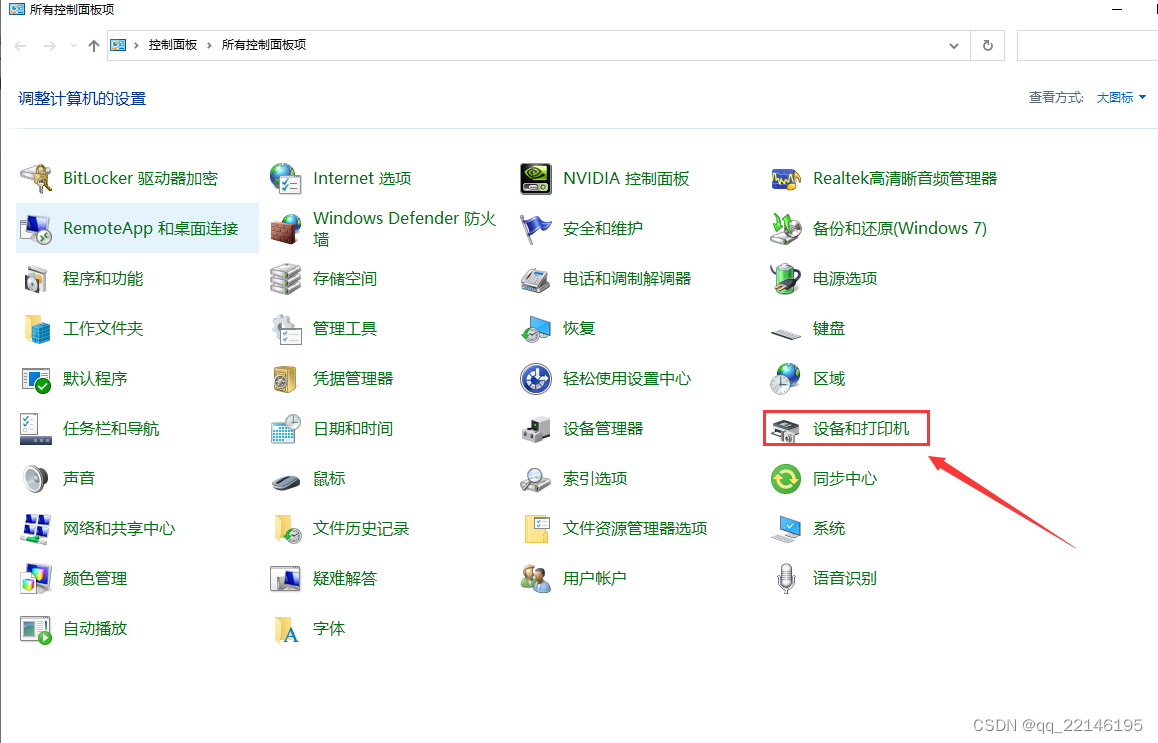Refresh the control panel view
Image resolution: width=1158 pixels, height=743 pixels.
pos(987,46)
